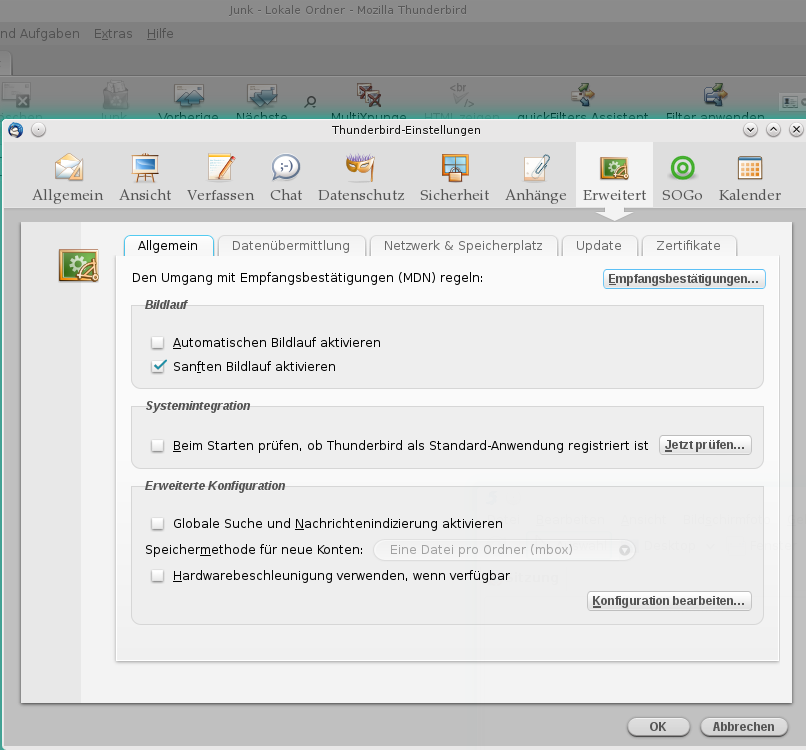
Task: Select the Erweitert settings category
Action: tap(614, 177)
